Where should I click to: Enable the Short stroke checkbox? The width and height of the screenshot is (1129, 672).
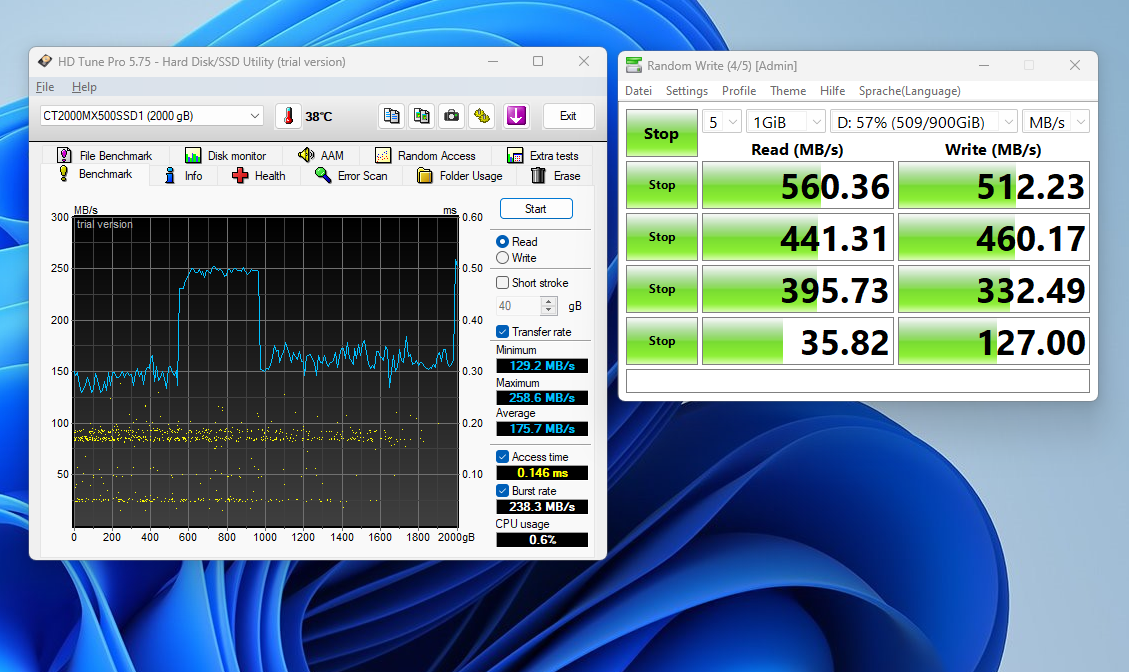click(x=503, y=283)
